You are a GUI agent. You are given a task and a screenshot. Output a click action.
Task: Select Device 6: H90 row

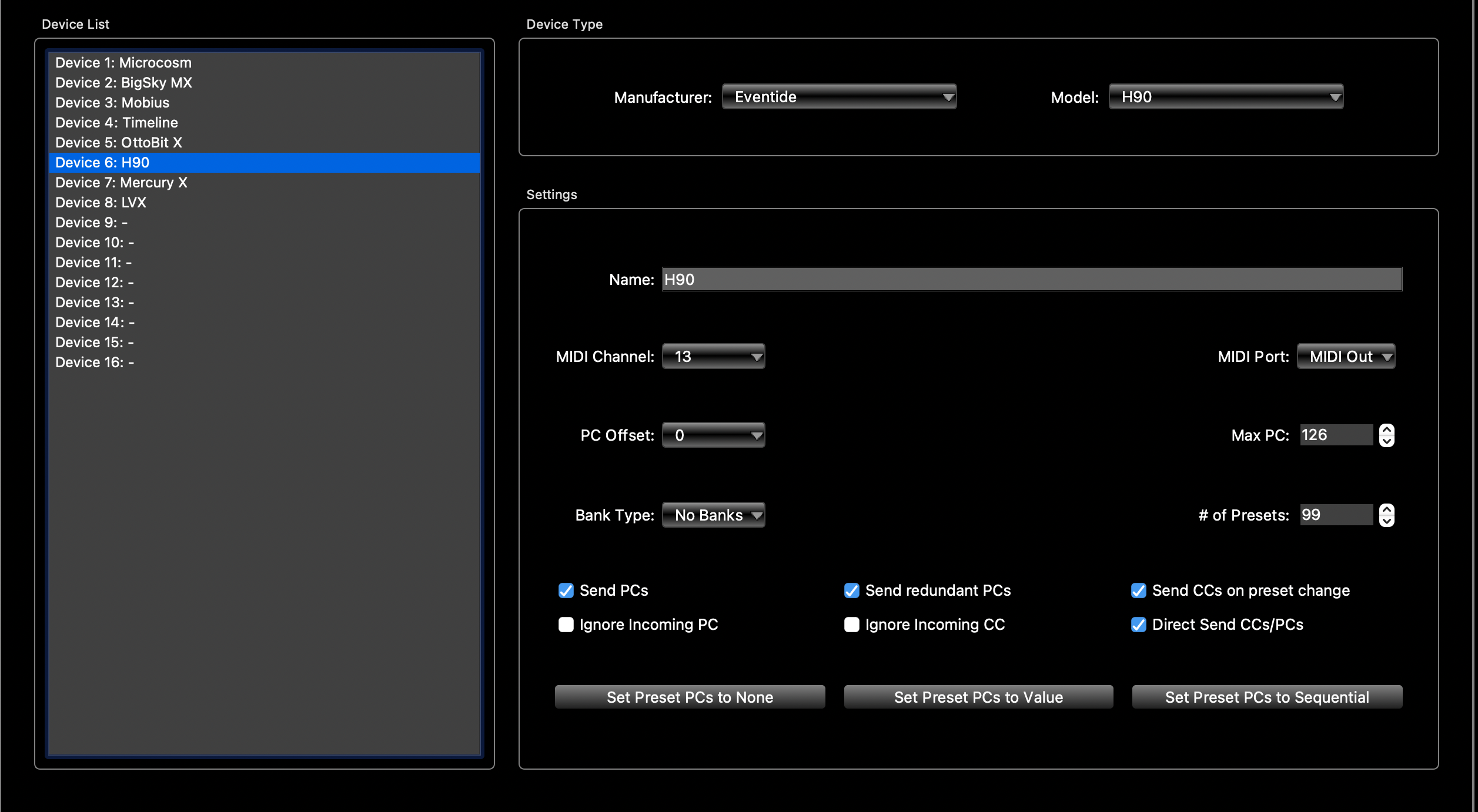pyautogui.click(x=264, y=163)
